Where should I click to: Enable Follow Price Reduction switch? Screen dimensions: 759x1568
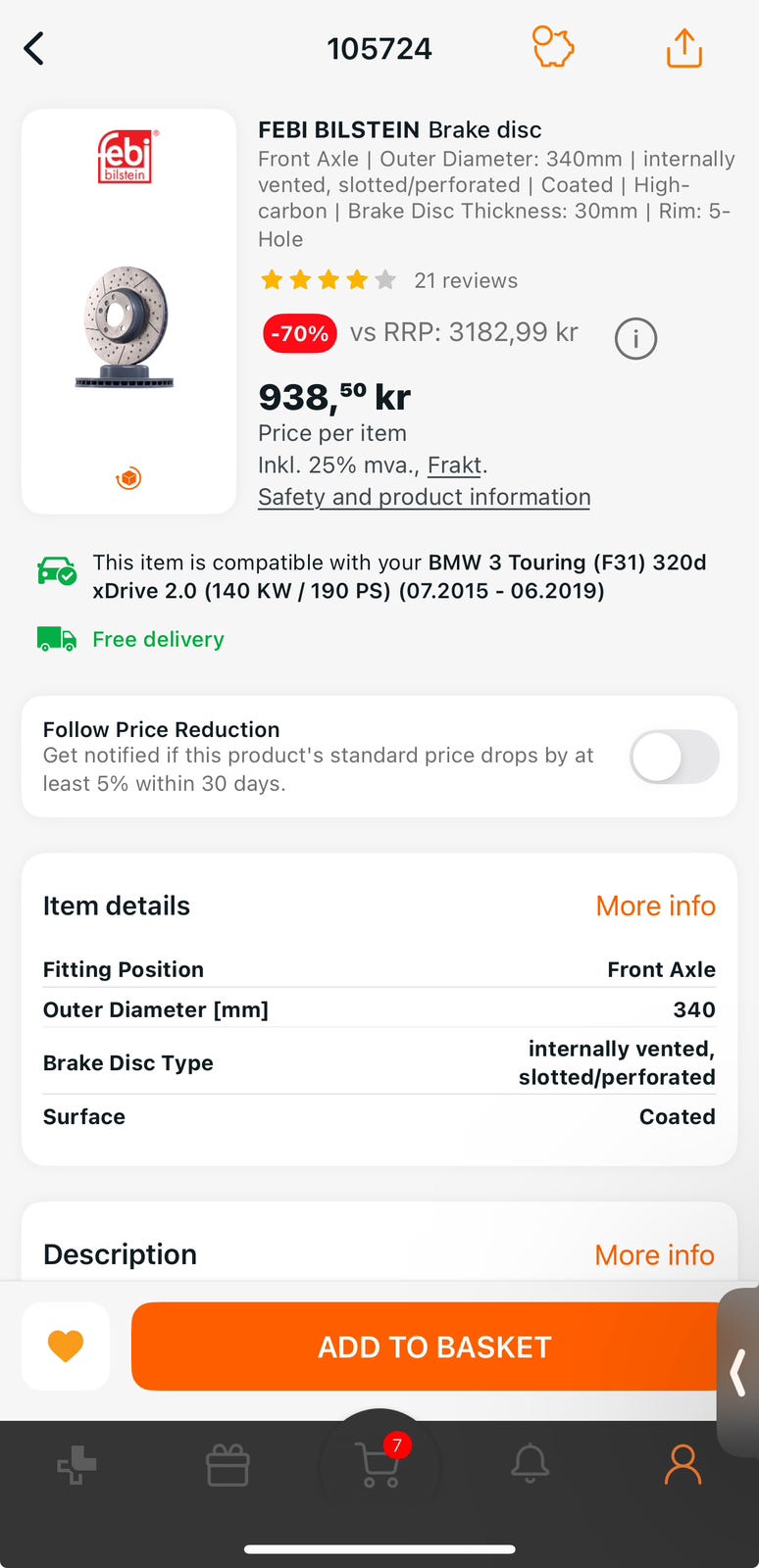tap(674, 757)
